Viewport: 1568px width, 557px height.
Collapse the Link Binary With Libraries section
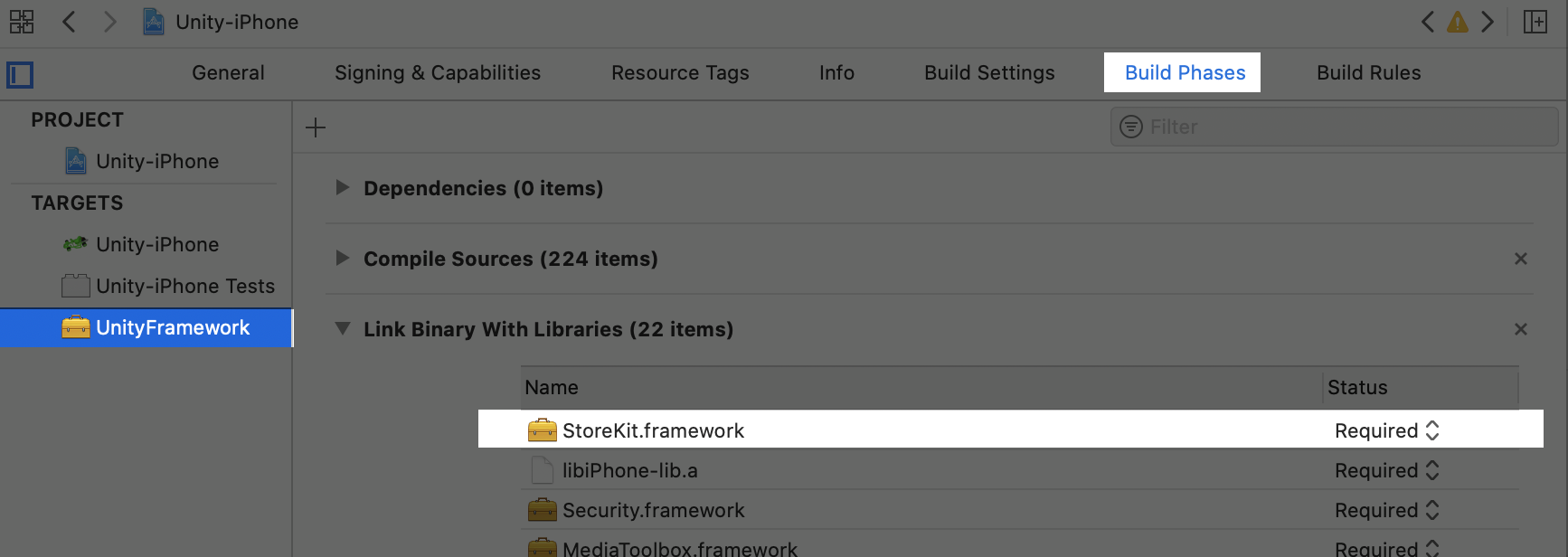[x=343, y=329]
